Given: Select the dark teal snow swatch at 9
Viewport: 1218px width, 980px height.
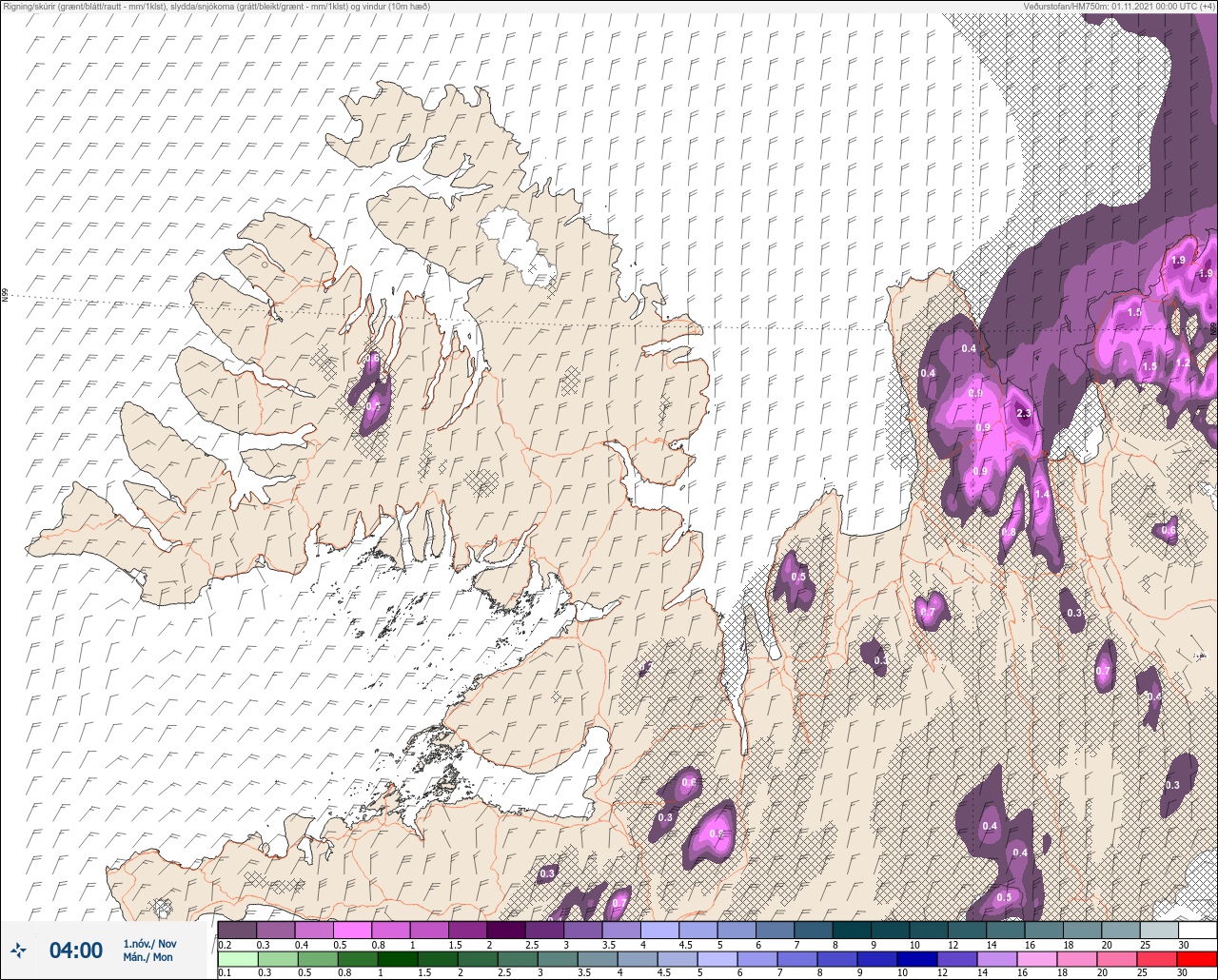Looking at the screenshot, I should [x=890, y=930].
